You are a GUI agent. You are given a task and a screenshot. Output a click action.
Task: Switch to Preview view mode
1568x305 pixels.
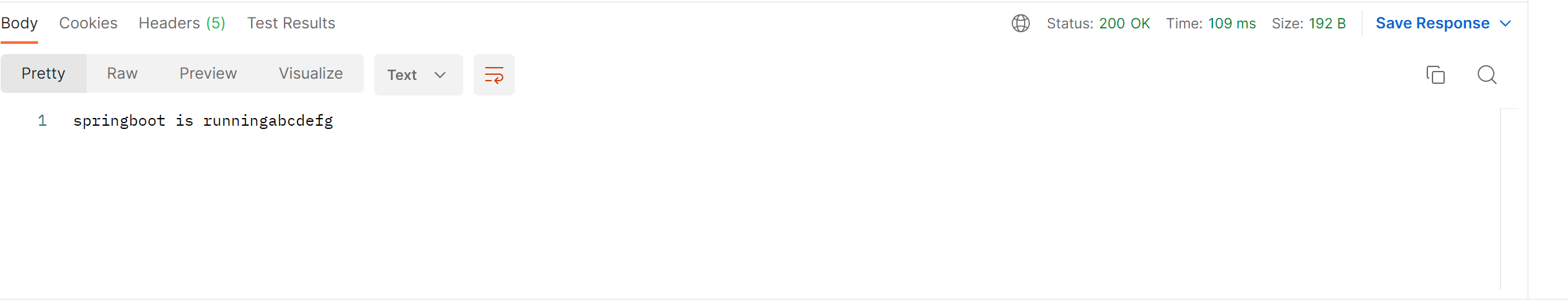pyautogui.click(x=208, y=74)
